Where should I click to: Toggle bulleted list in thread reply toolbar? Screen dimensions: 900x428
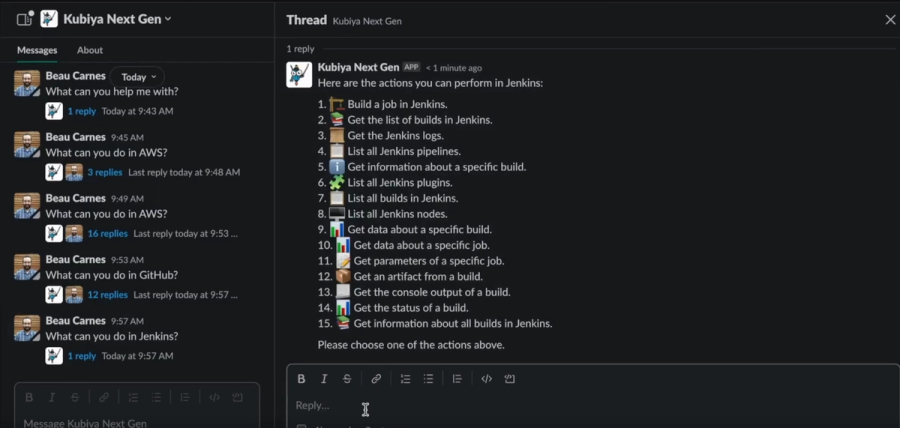tap(428, 379)
